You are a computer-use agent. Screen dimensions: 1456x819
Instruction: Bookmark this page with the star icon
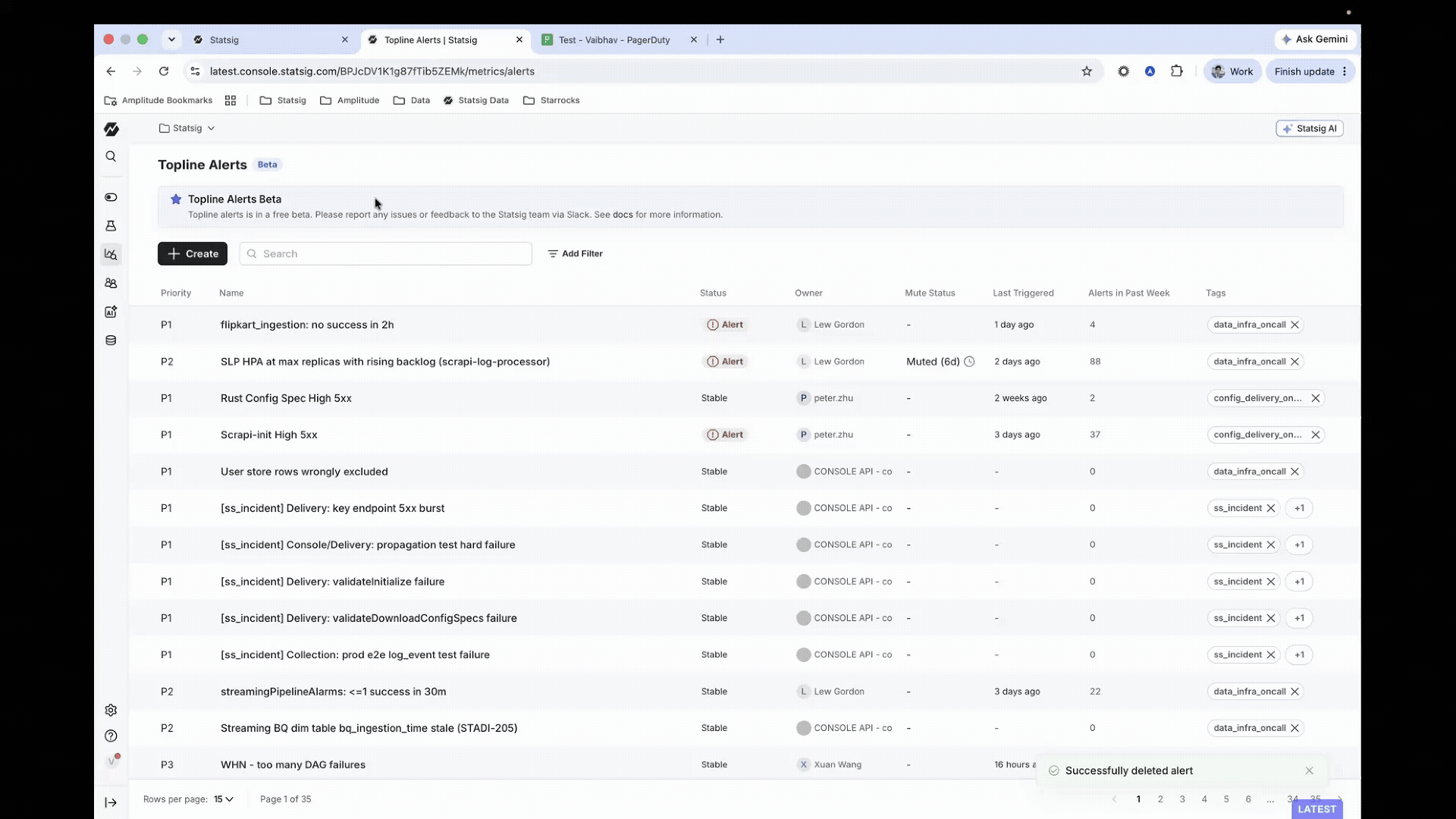(1087, 71)
